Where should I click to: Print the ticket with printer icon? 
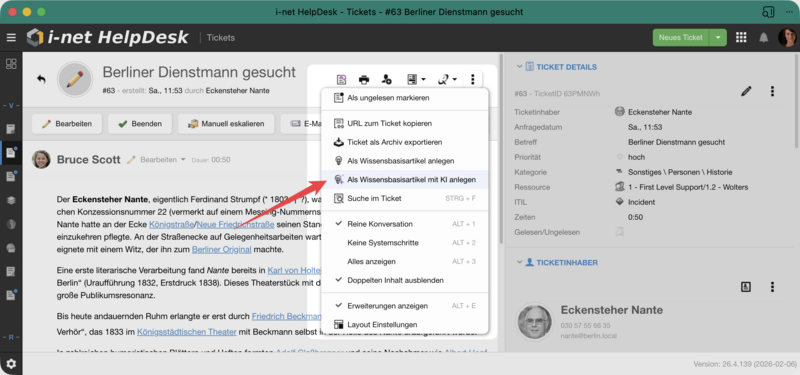coord(364,79)
